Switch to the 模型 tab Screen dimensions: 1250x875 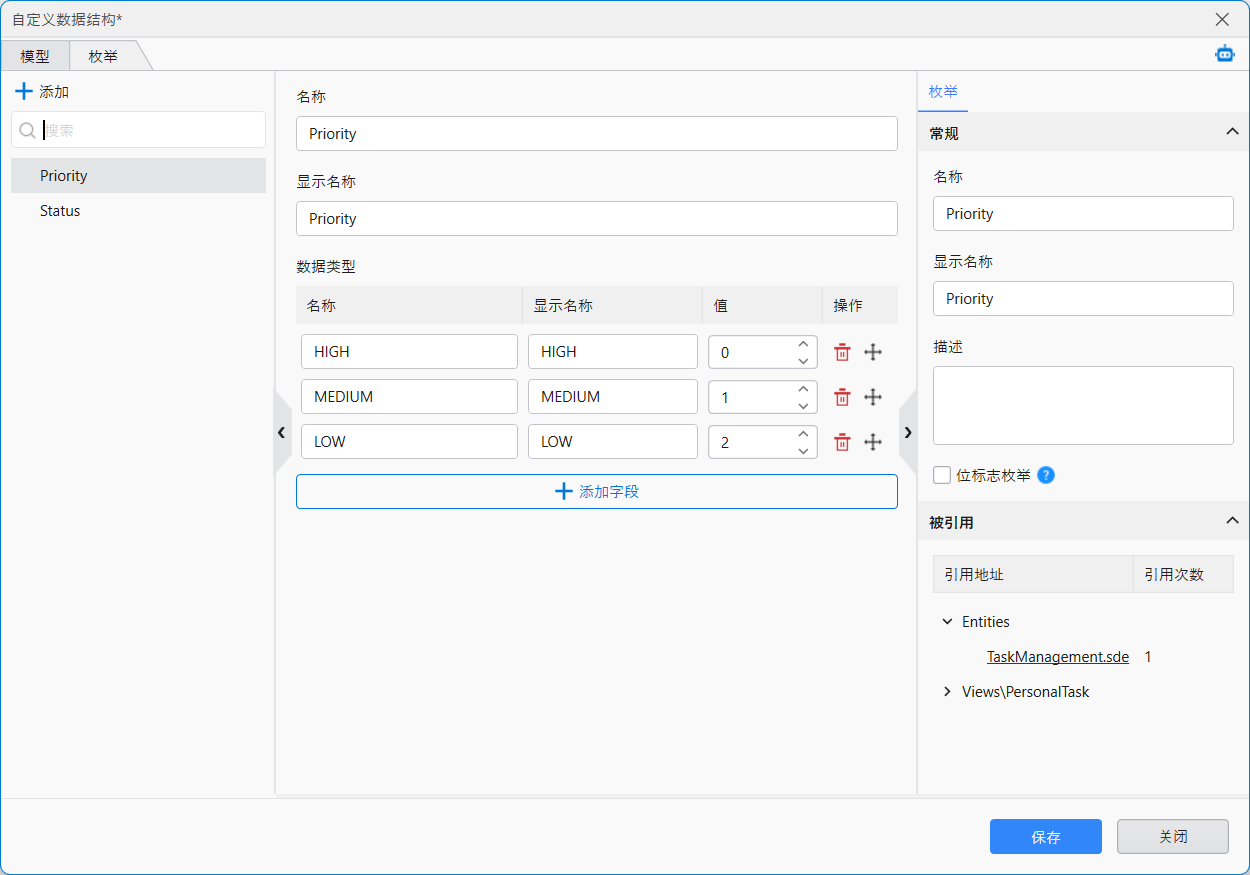(35, 56)
